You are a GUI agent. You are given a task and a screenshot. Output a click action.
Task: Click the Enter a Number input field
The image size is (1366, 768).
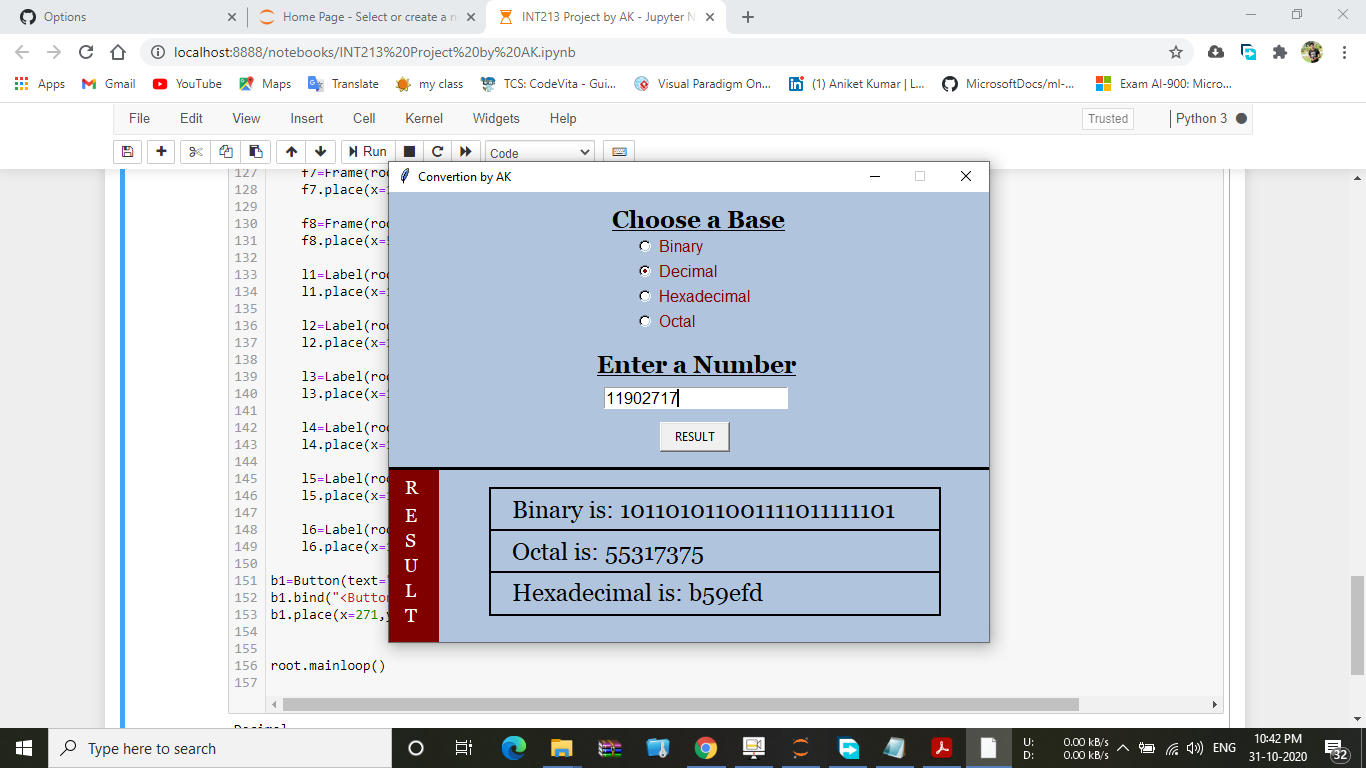pyautogui.click(x=695, y=399)
